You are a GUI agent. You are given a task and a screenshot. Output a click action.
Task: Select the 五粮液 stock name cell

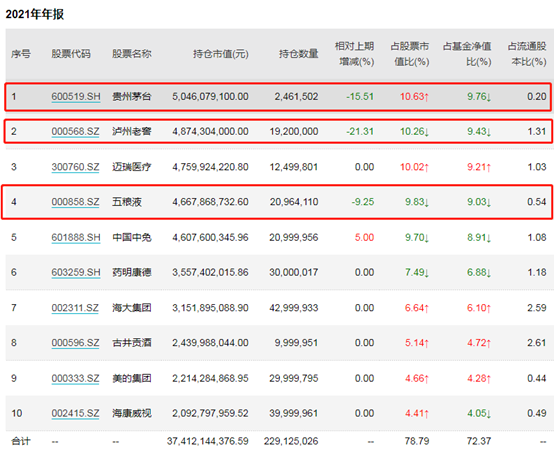(x=127, y=202)
